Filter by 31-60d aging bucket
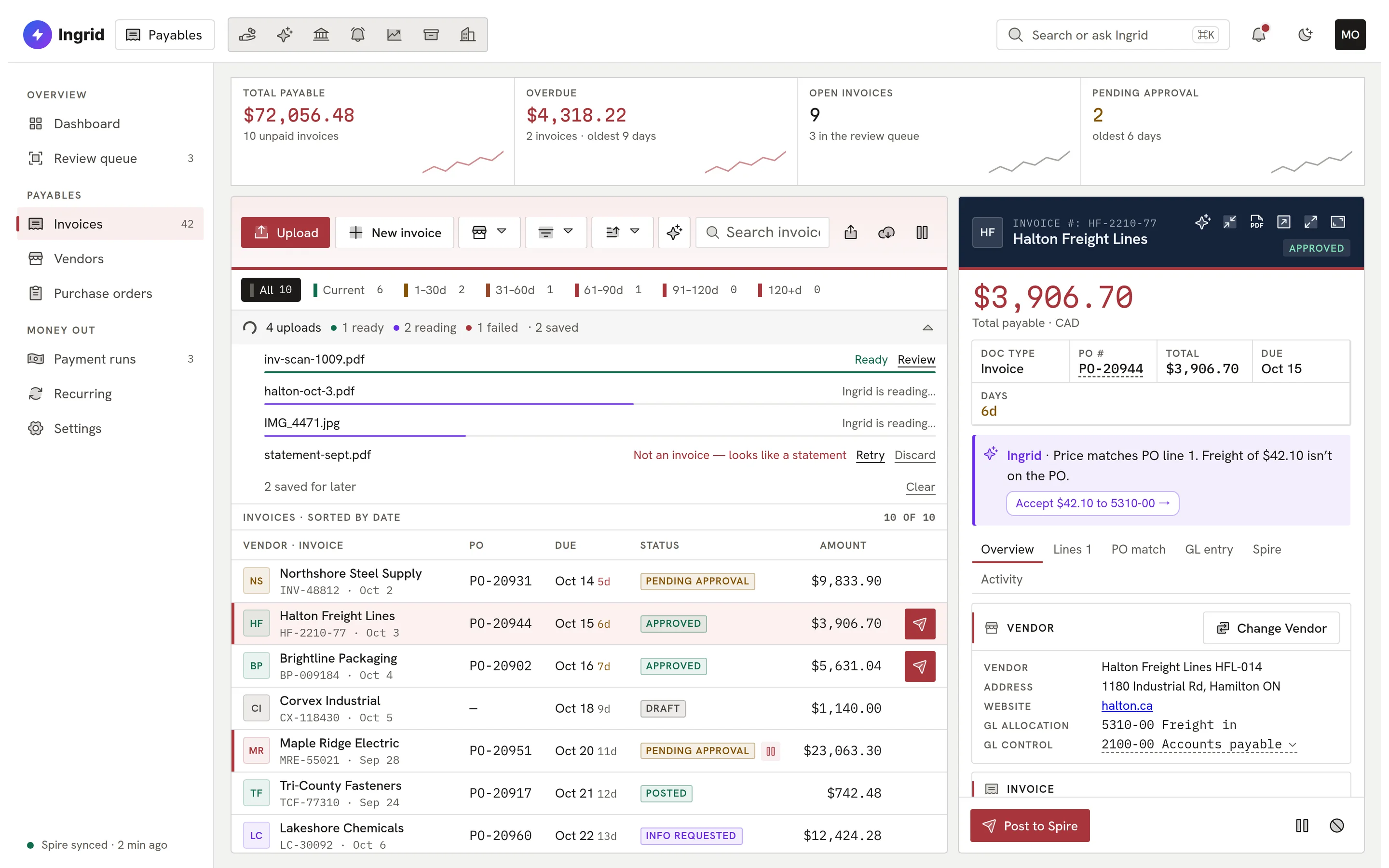The height and width of the screenshot is (868, 1389). [x=519, y=290]
